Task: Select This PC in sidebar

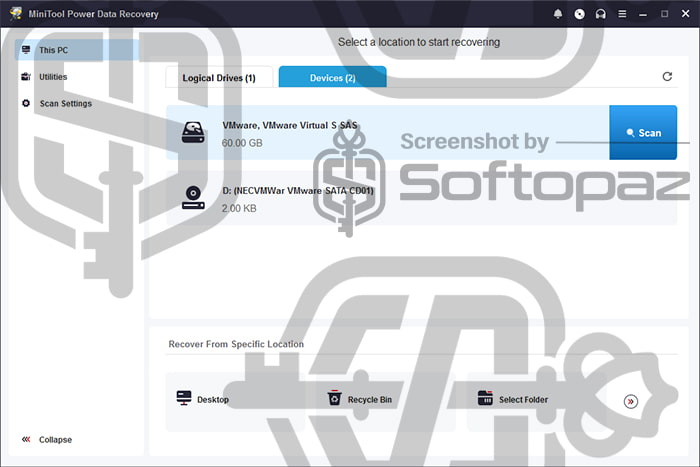Action: (77, 50)
